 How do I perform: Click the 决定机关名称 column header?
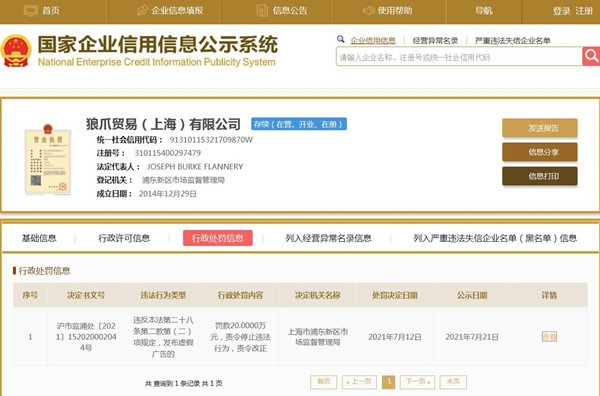click(x=318, y=295)
